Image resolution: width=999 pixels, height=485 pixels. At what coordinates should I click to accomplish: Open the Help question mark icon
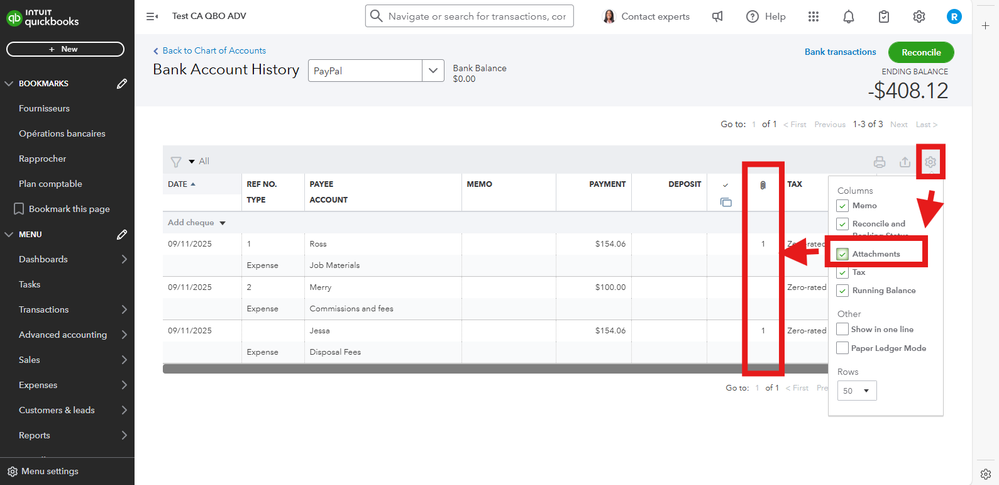tap(752, 17)
